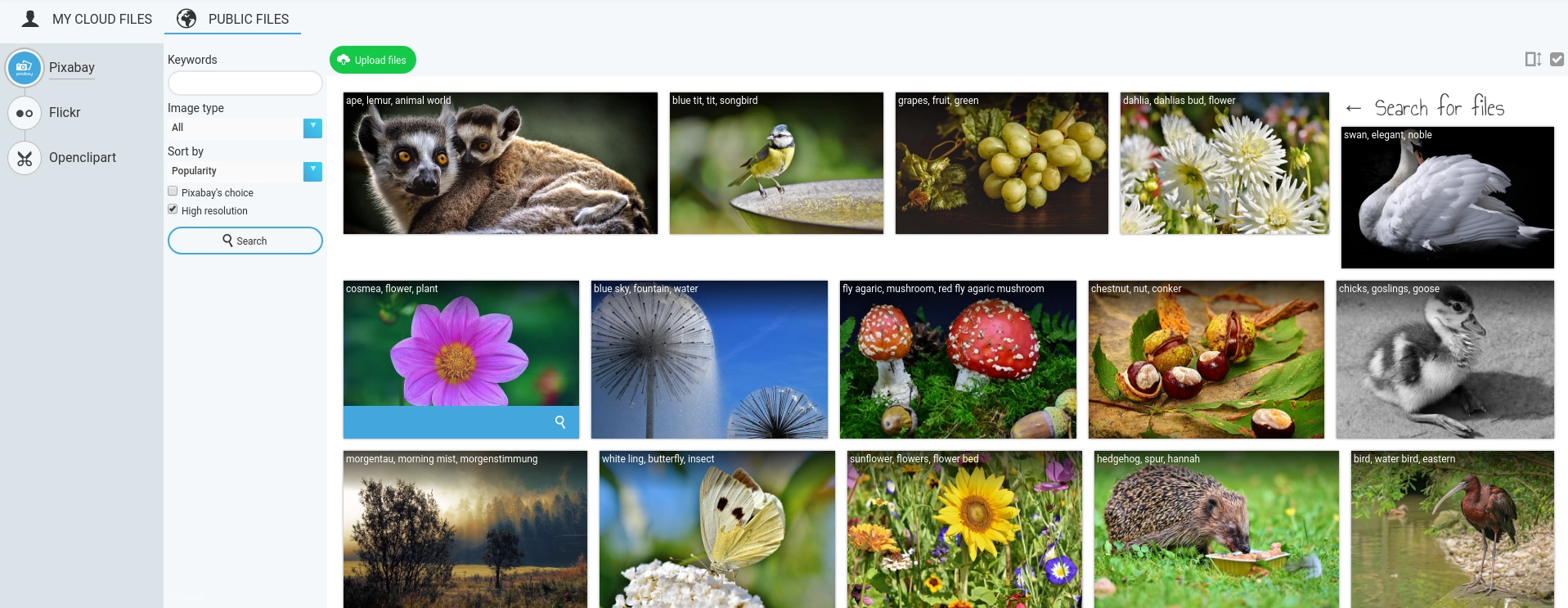1568x608 pixels.
Task: Open the Sort by Popularity dropdown
Action: pyautogui.click(x=245, y=171)
